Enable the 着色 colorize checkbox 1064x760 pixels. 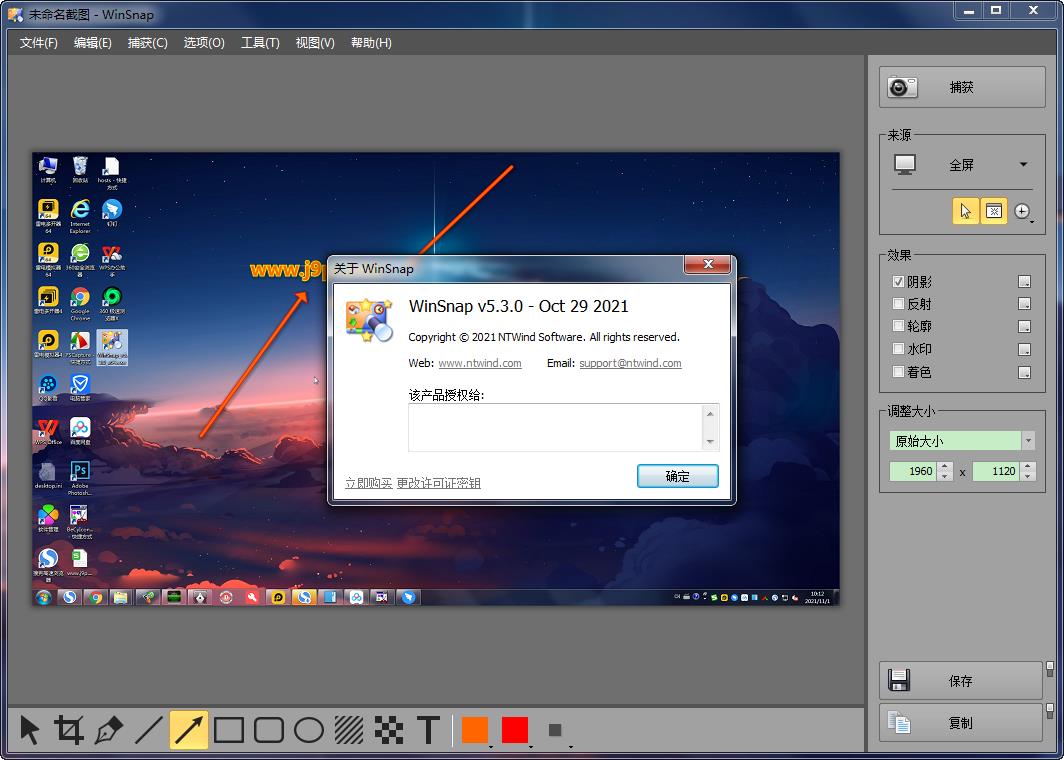(898, 372)
